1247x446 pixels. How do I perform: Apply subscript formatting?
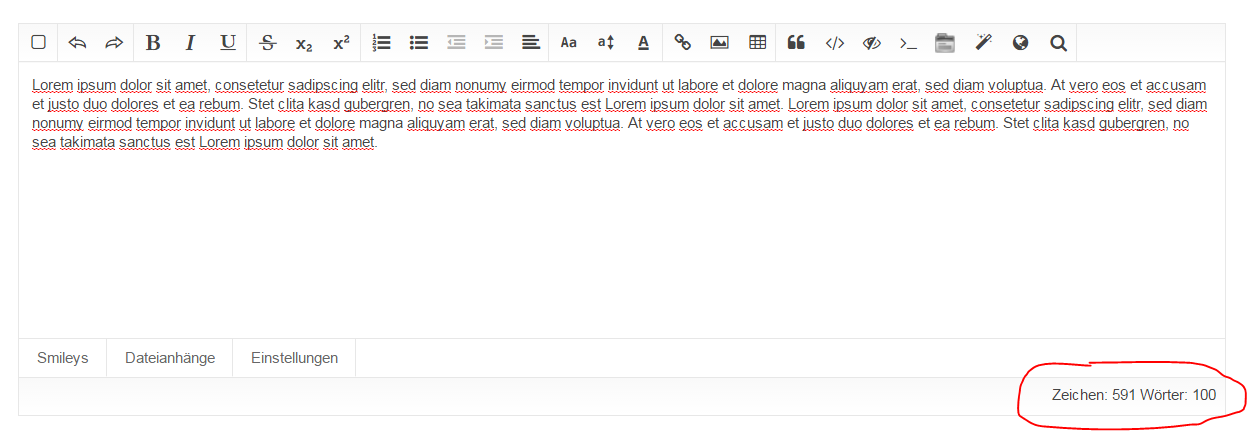[304, 43]
